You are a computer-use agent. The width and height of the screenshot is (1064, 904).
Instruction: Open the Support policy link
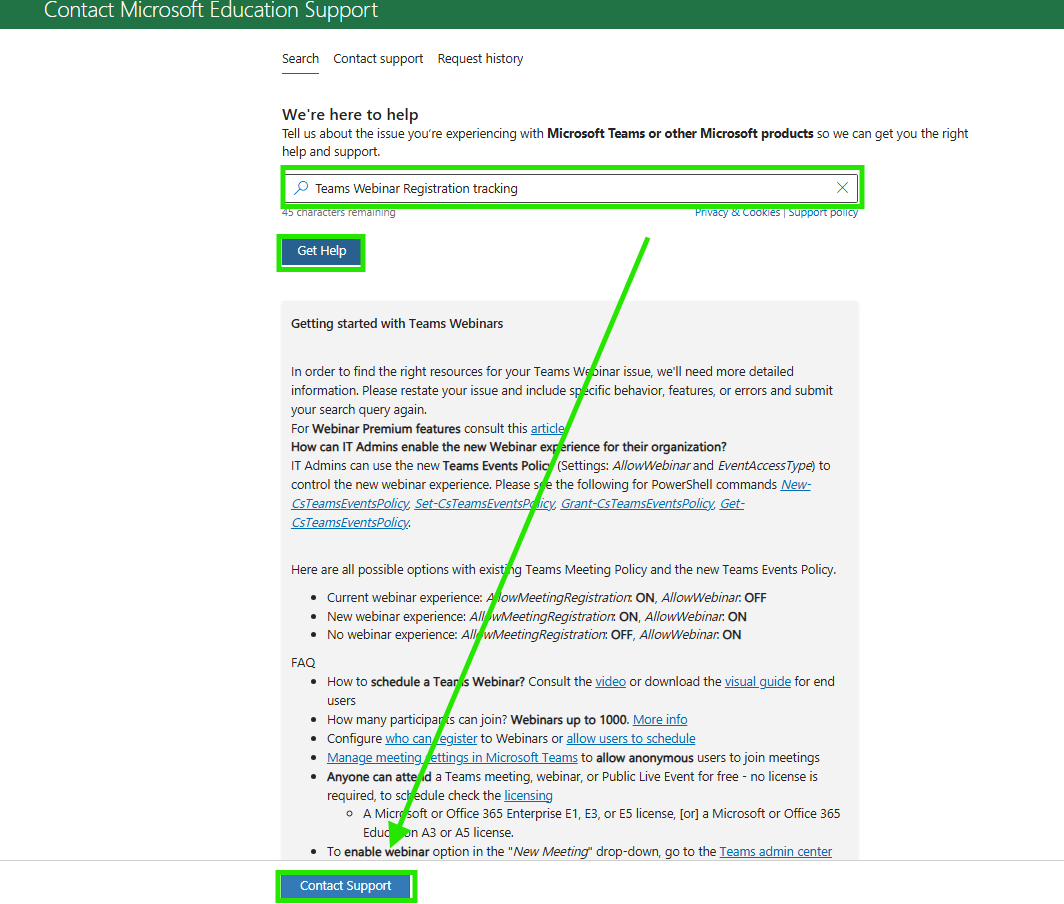pyautogui.click(x=823, y=212)
